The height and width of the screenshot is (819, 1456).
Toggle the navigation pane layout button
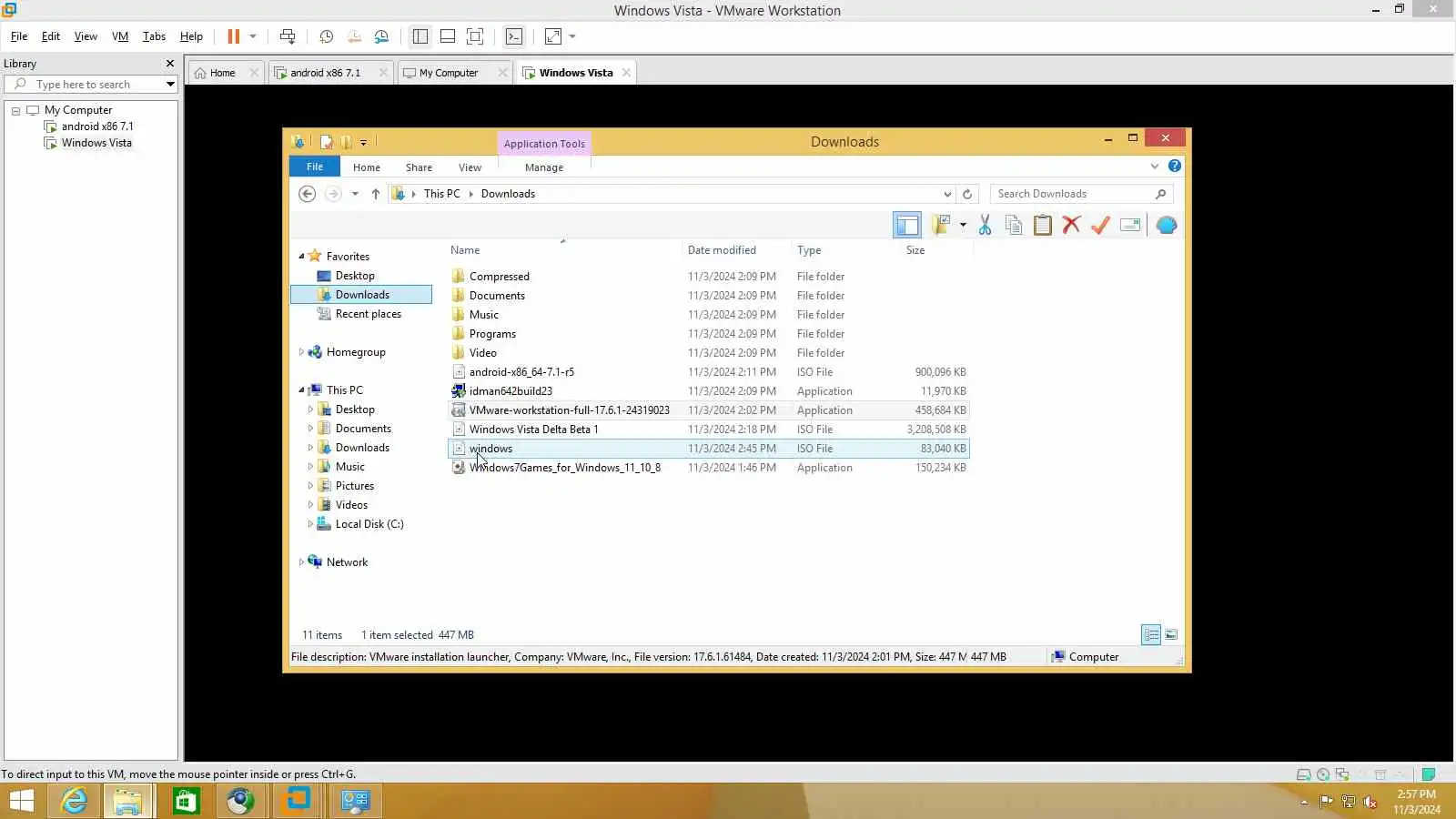pyautogui.click(x=907, y=225)
